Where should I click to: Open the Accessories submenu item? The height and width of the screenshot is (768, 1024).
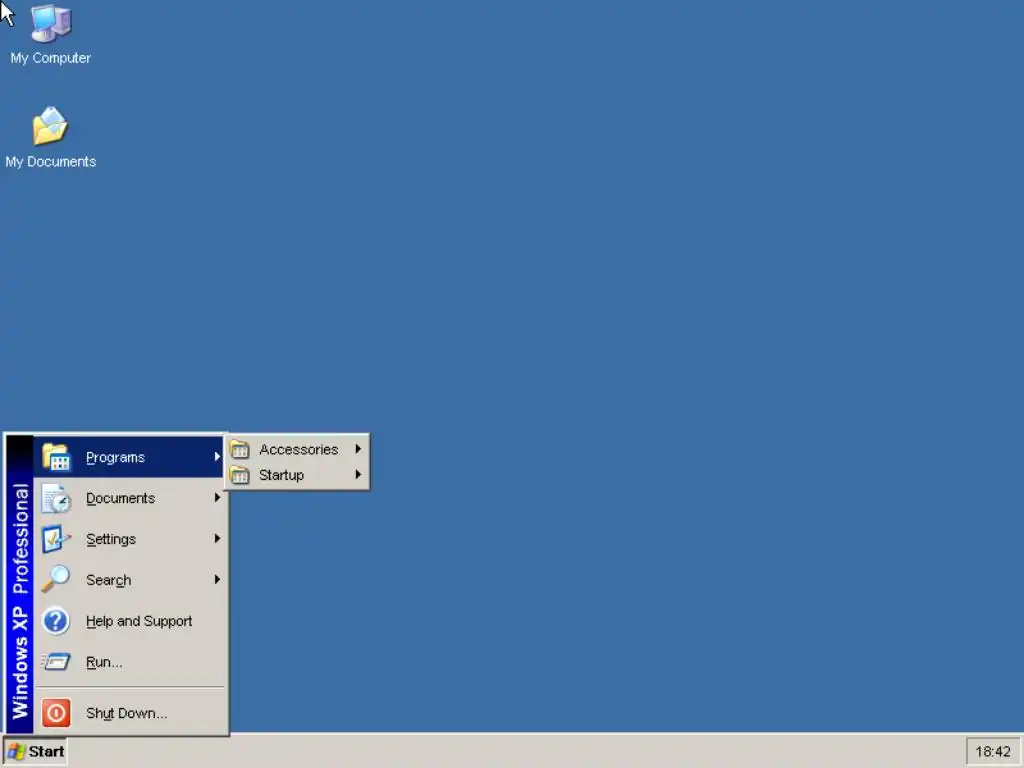coord(297,449)
